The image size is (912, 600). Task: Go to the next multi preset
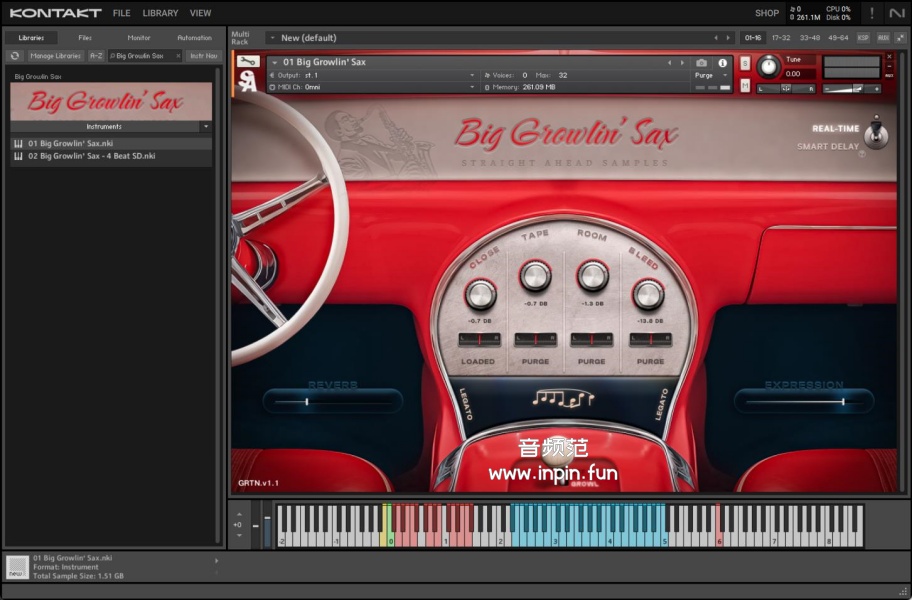tap(728, 38)
